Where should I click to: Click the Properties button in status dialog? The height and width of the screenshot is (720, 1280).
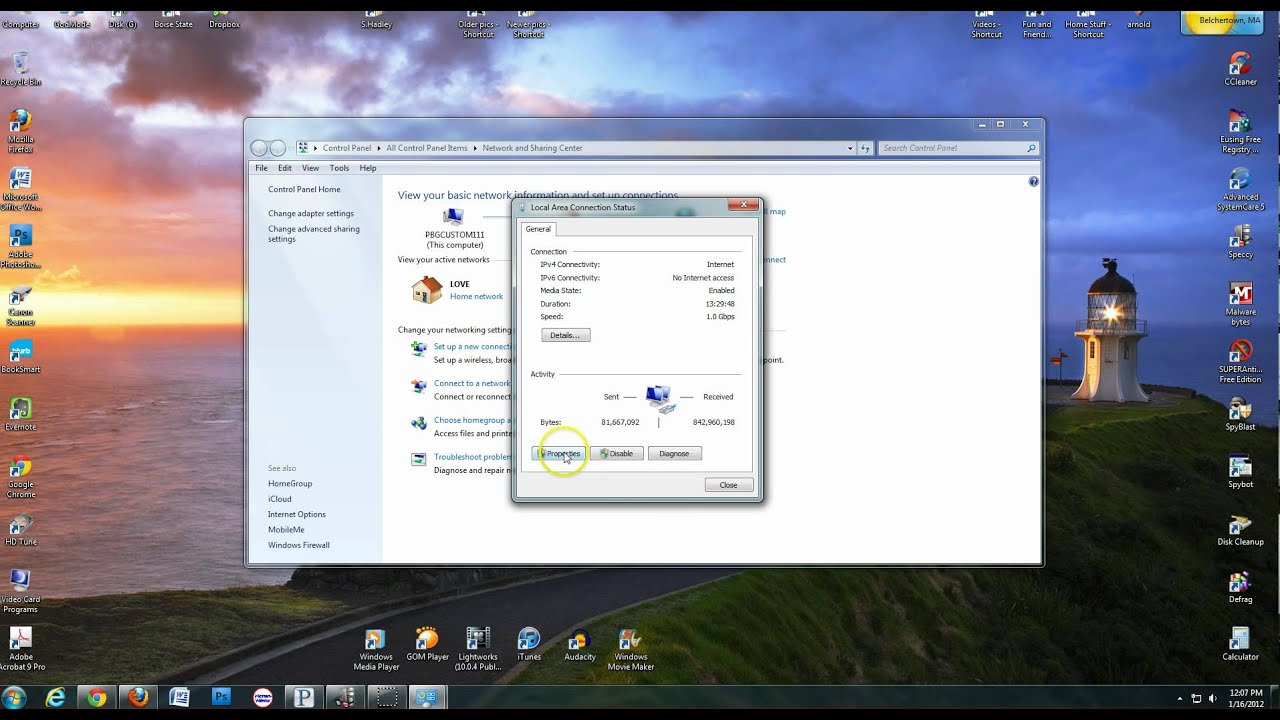[x=559, y=454]
